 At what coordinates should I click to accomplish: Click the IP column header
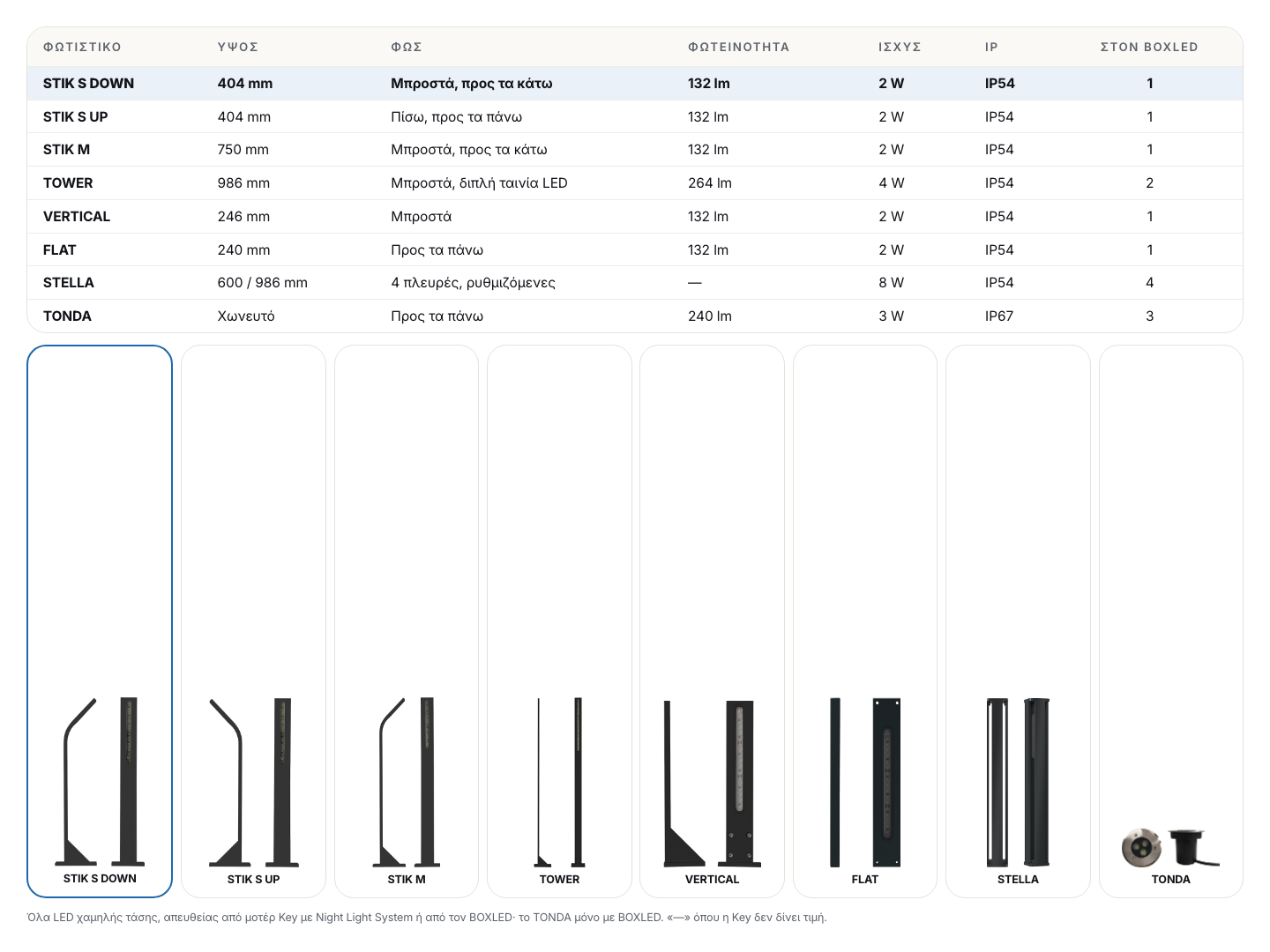click(x=991, y=48)
